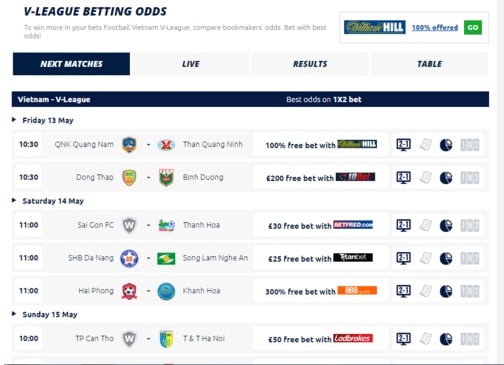This screenshot has width=504, height=365.
Task: Open the Table tab
Action: click(429, 64)
